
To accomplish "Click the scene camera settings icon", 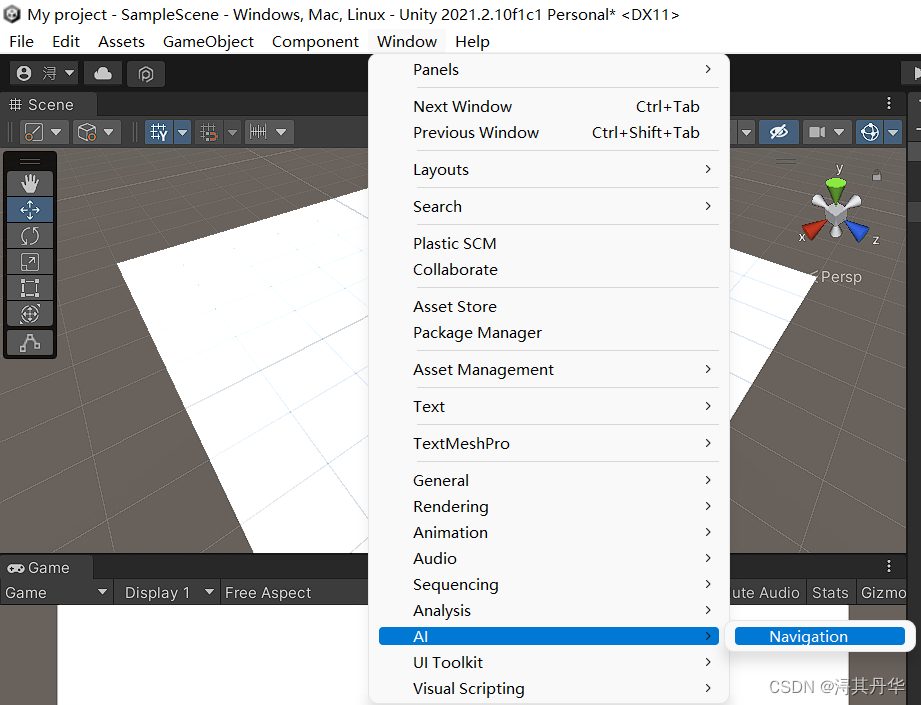I will click(817, 132).
